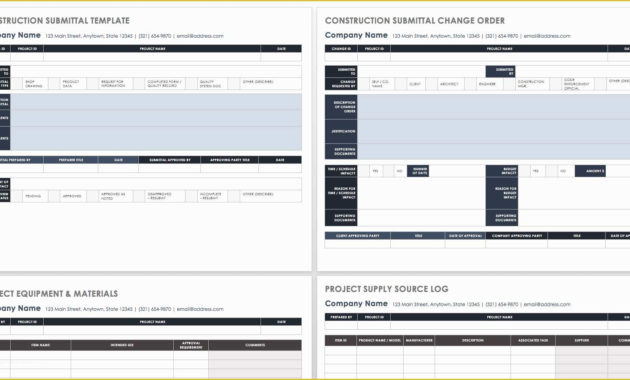Click the Manufacturer column header in Supply Log
The image size is (630, 380).
tap(419, 340)
